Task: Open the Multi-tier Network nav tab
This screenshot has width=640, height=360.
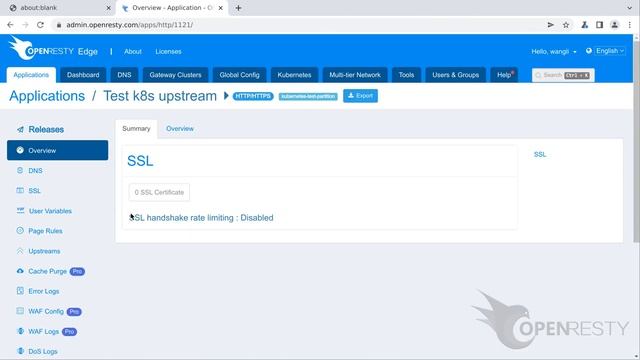Action: pyautogui.click(x=355, y=75)
